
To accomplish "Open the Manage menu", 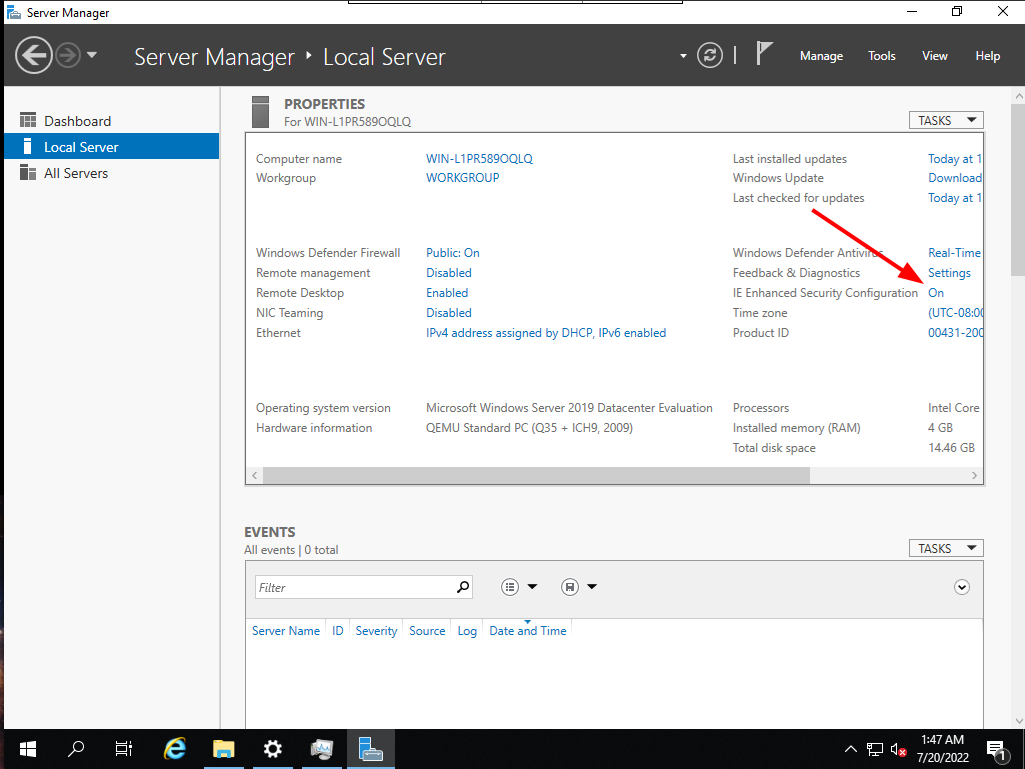I will (x=821, y=56).
